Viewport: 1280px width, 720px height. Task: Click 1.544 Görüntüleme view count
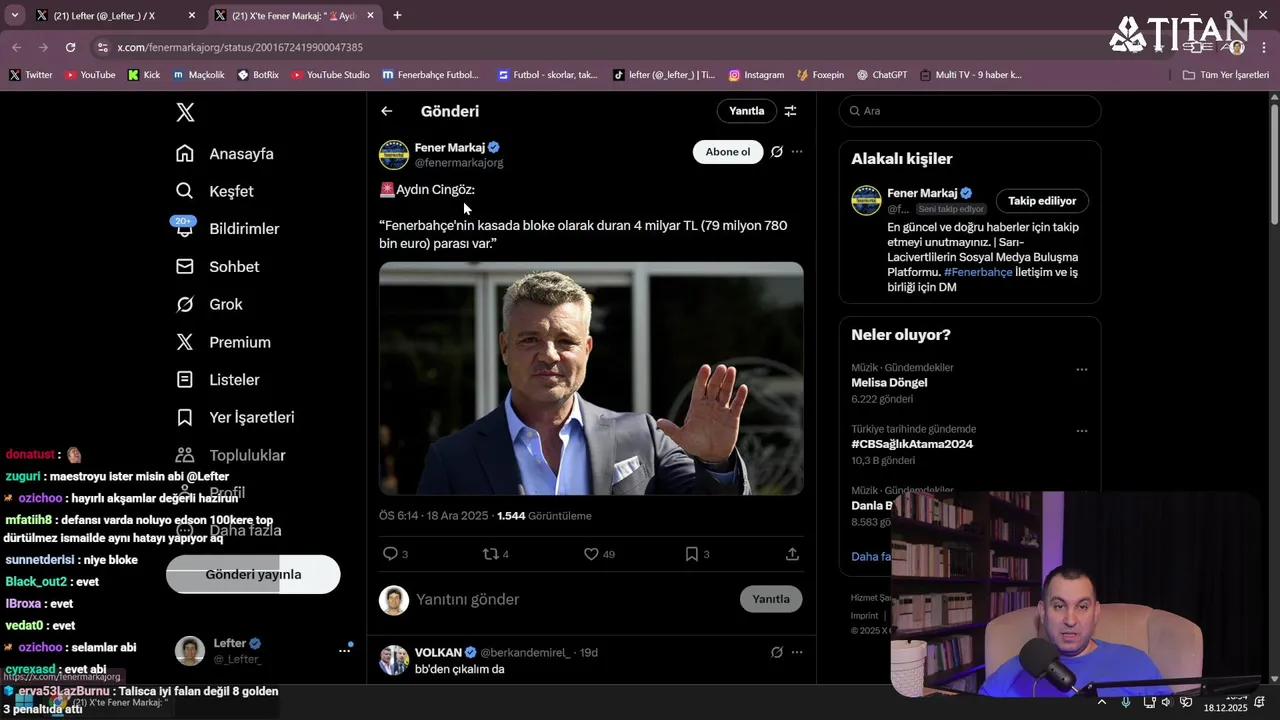[x=544, y=516]
